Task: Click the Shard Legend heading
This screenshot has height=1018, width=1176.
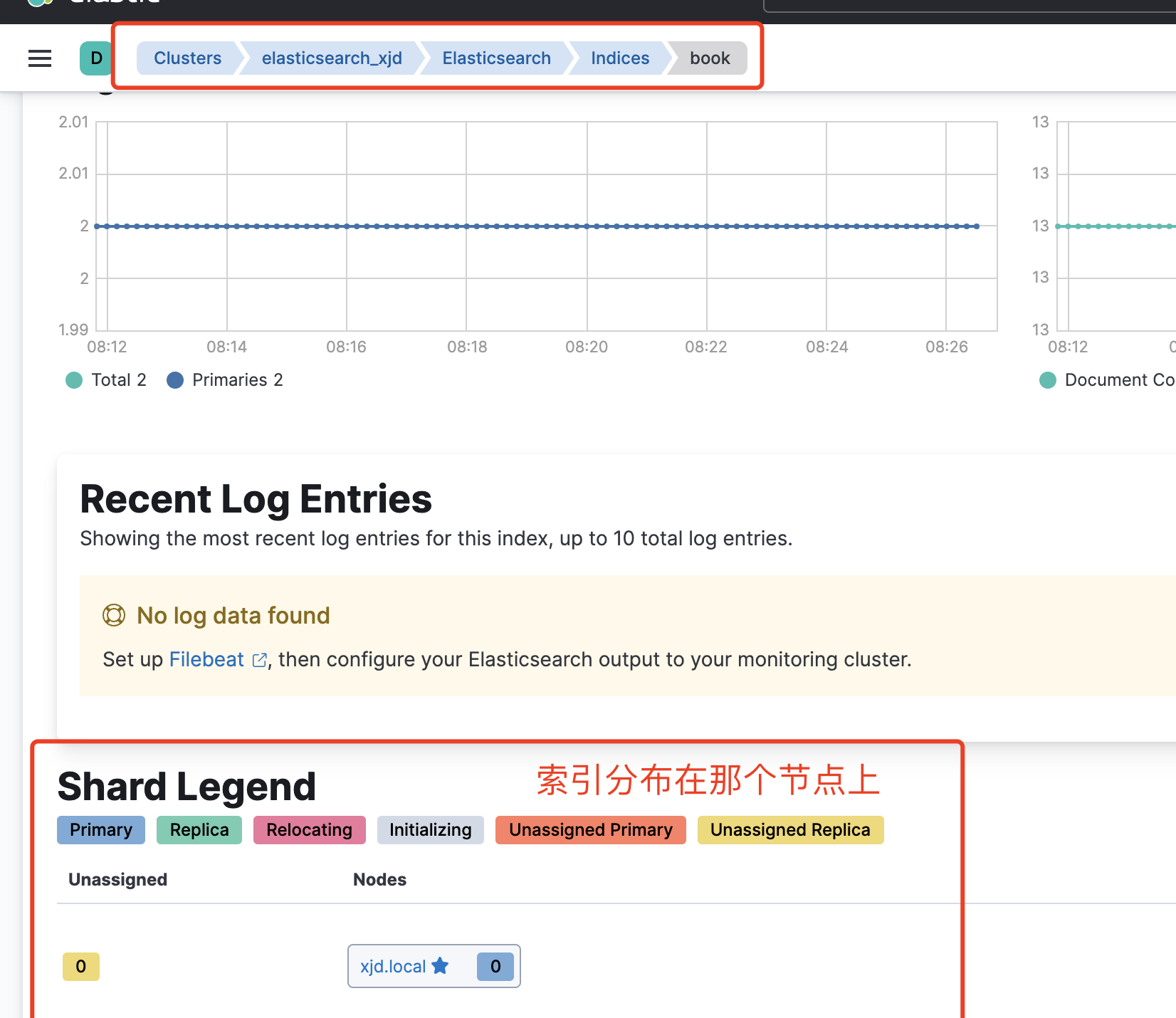Action: 187,787
